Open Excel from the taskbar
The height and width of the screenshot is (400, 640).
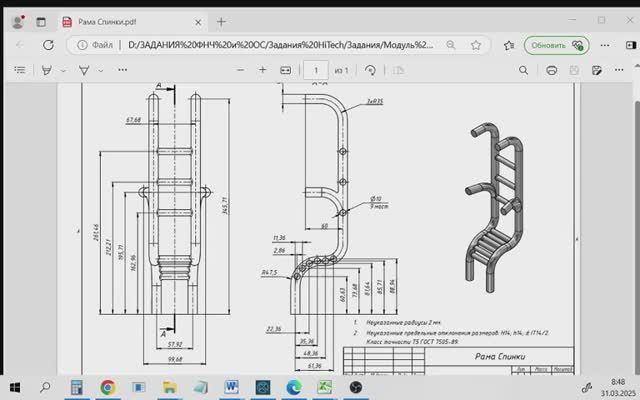(324, 387)
